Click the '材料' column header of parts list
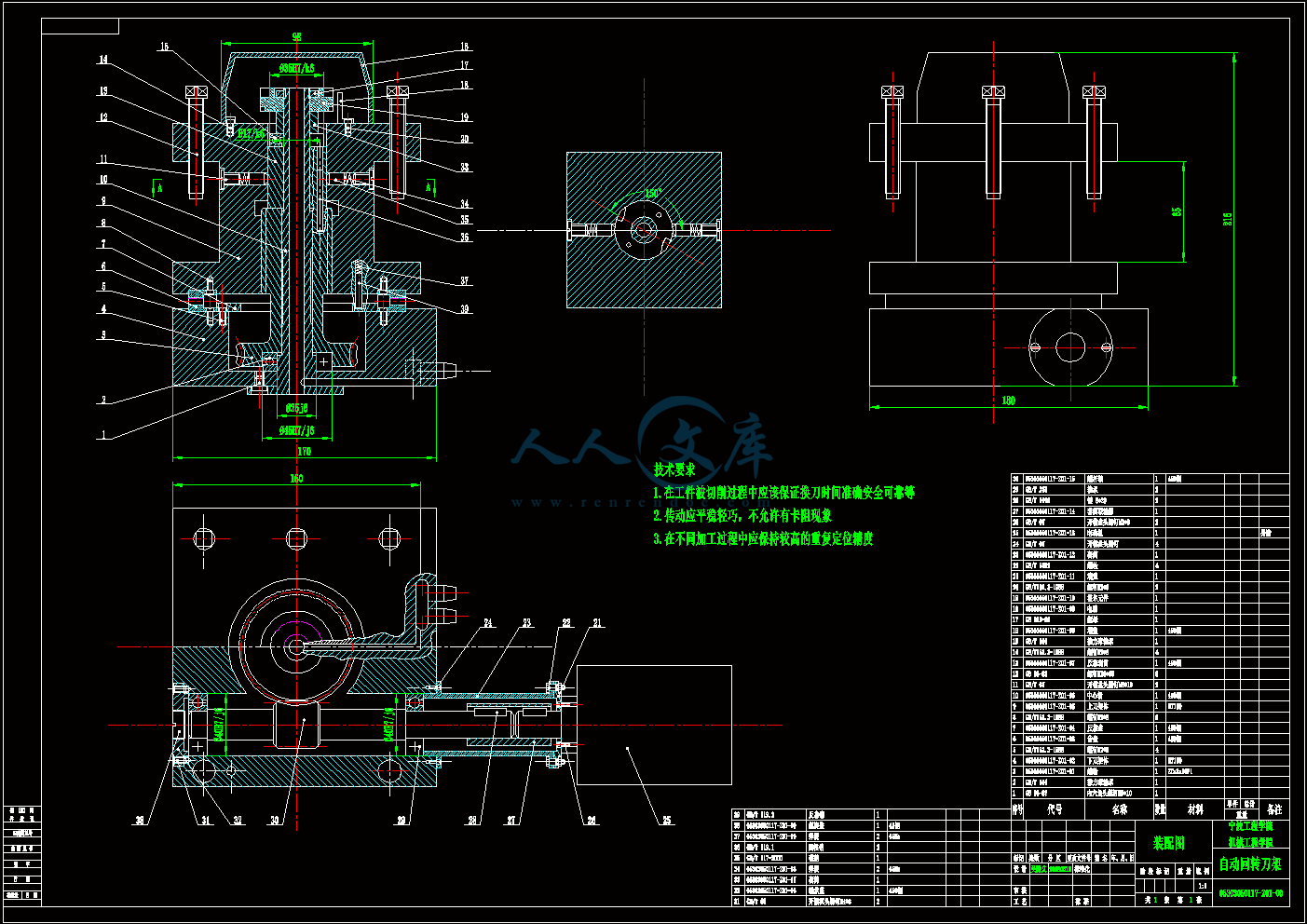1307x924 pixels. coord(1195,810)
